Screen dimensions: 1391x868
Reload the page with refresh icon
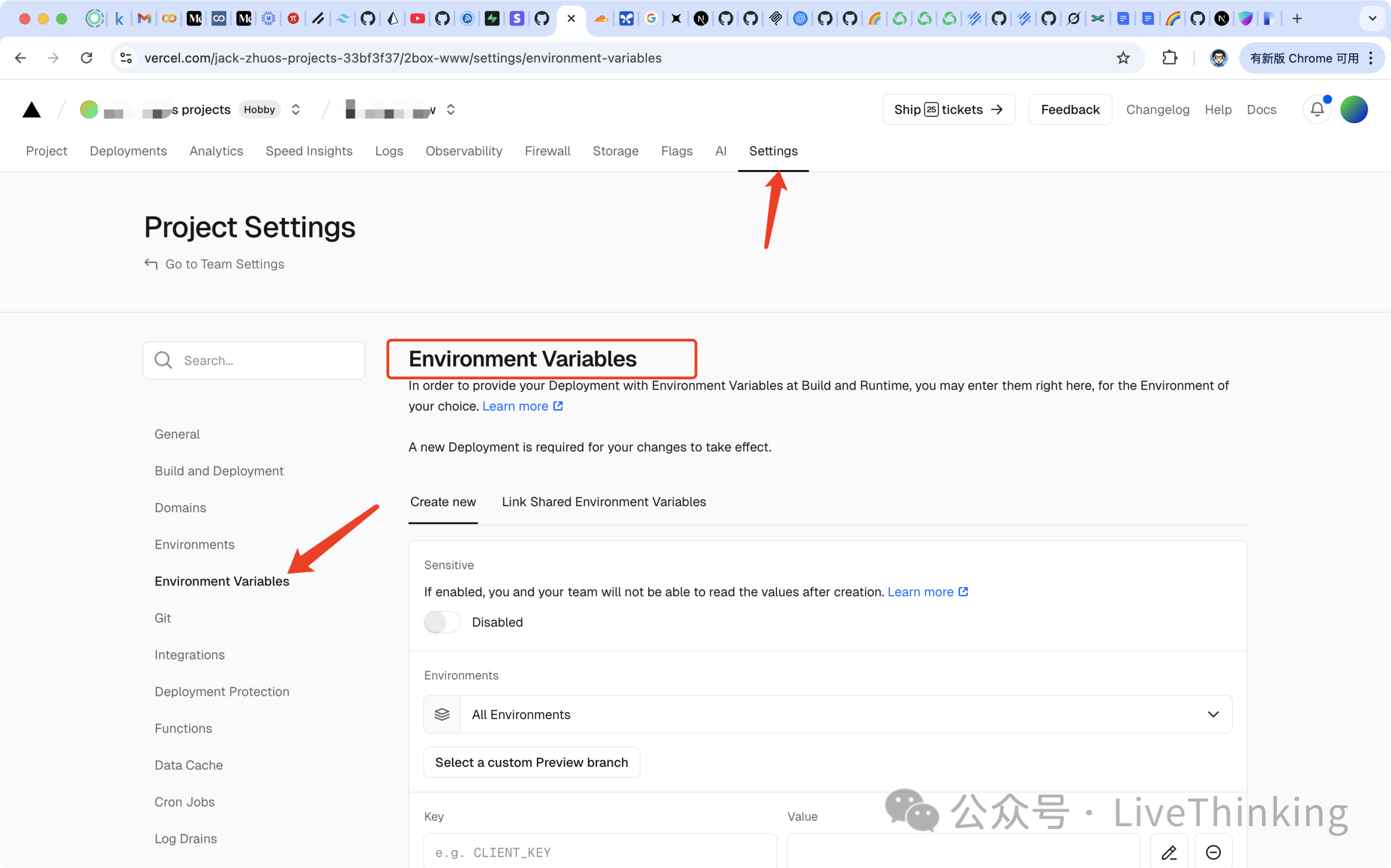(87, 58)
